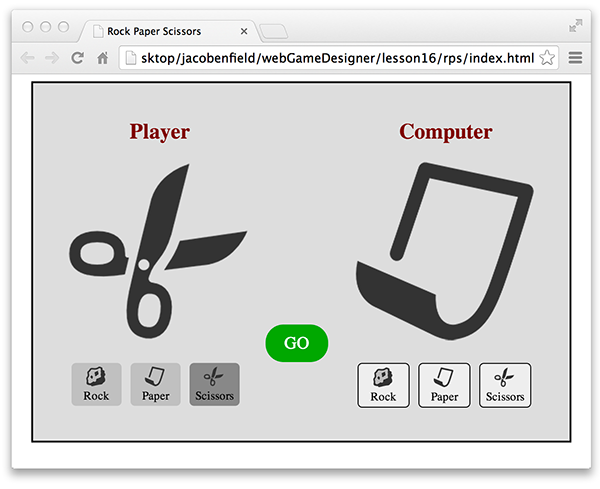Screen dimensions: 600x489
Task: Click the Player heading
Action: pos(160,132)
